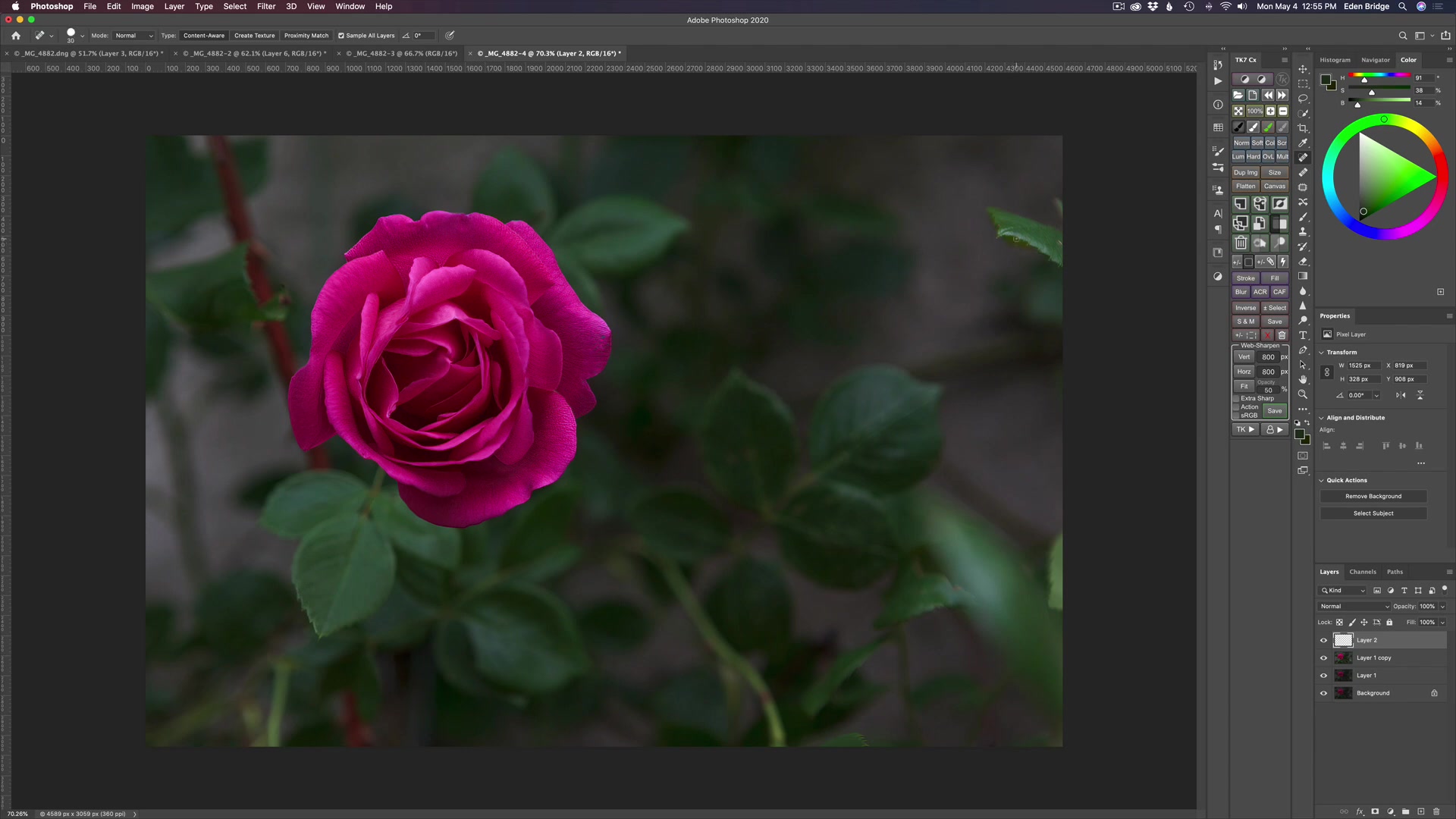Viewport: 1456px width, 819px height.
Task: Select the Lasso tool
Action: [1303, 99]
